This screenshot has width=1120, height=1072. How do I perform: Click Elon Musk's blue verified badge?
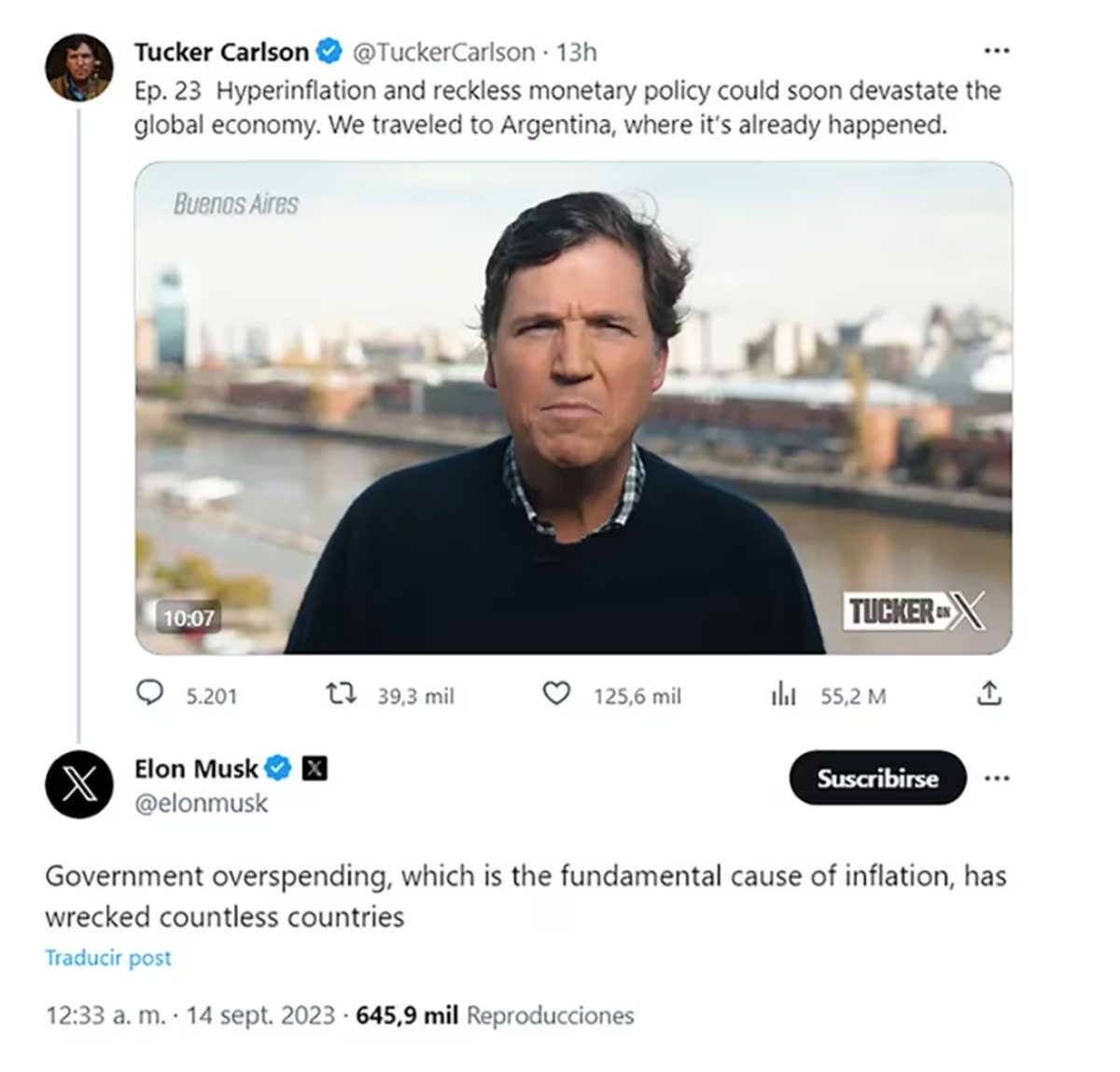(x=278, y=768)
